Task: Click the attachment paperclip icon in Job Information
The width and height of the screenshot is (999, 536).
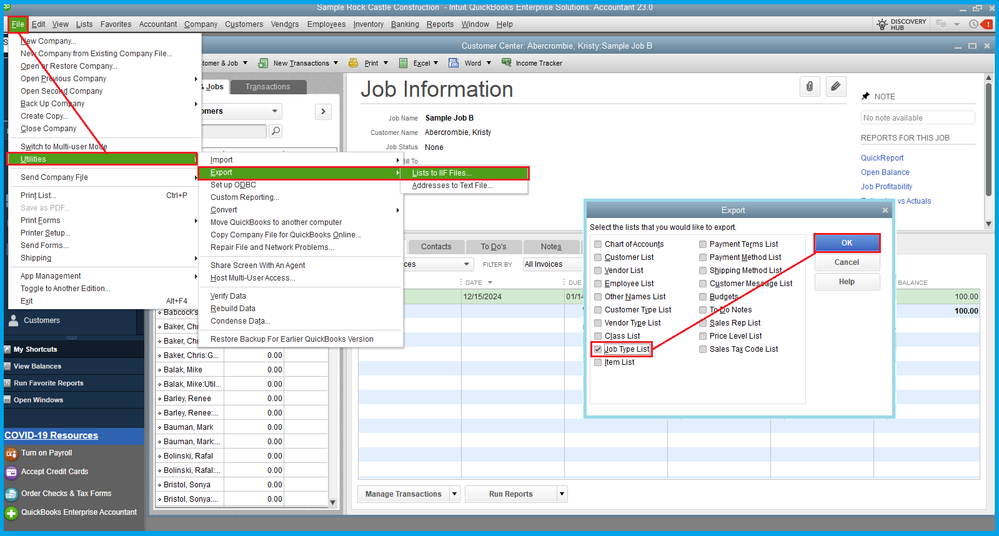Action: coord(809,86)
